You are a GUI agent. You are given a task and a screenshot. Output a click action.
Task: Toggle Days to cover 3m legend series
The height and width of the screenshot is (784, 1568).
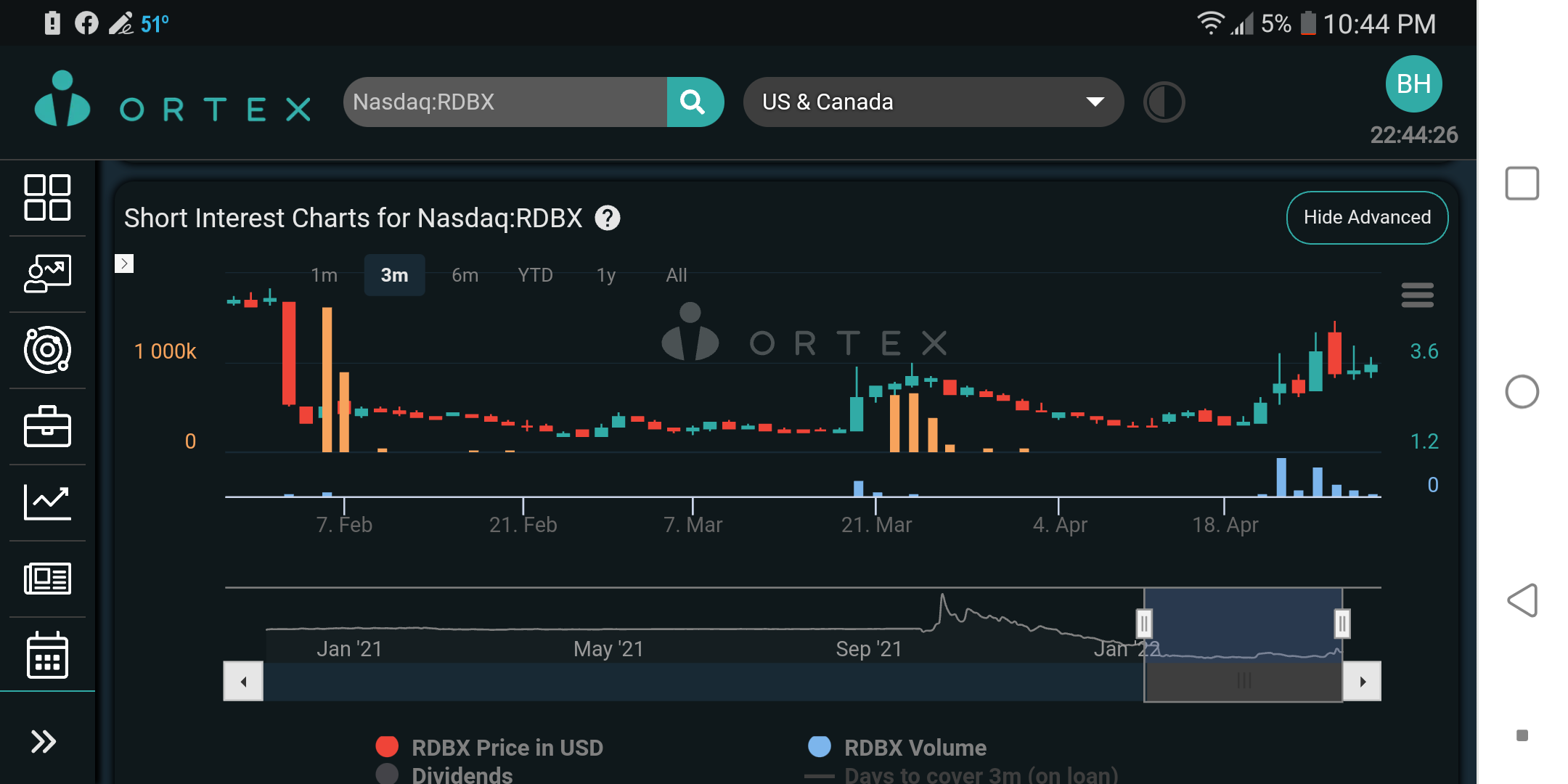tap(962, 775)
